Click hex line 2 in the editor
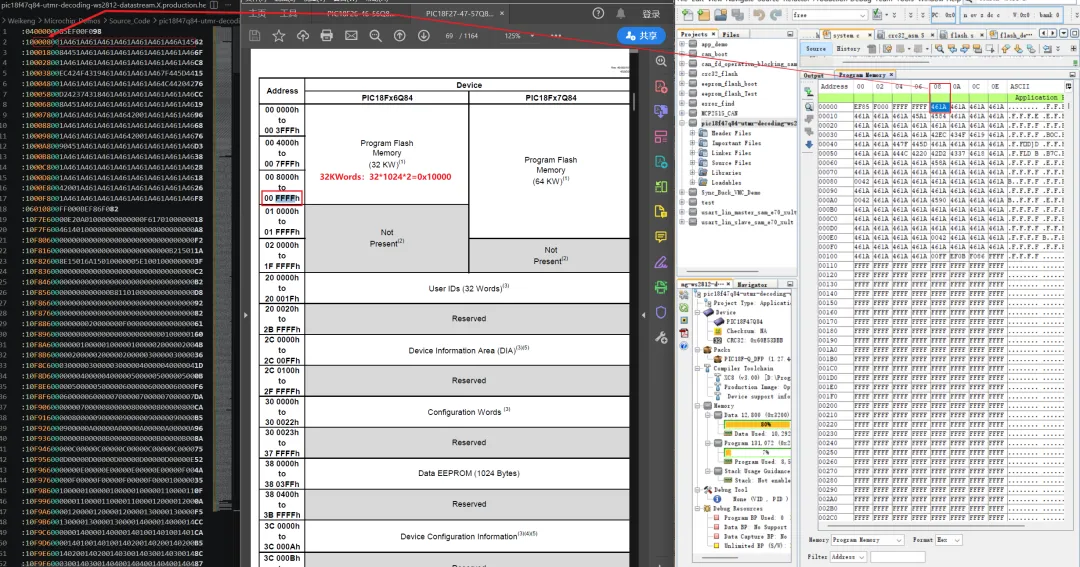The image size is (1080, 567). click(x=112, y=42)
